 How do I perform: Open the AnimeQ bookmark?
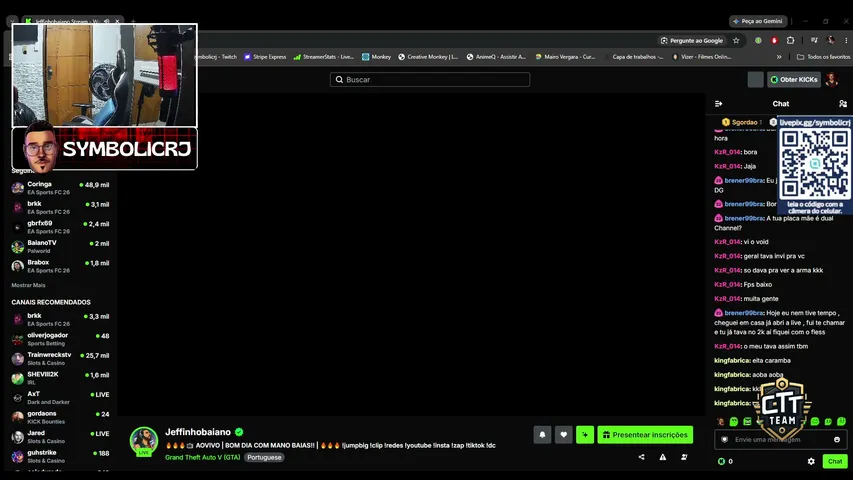496,57
